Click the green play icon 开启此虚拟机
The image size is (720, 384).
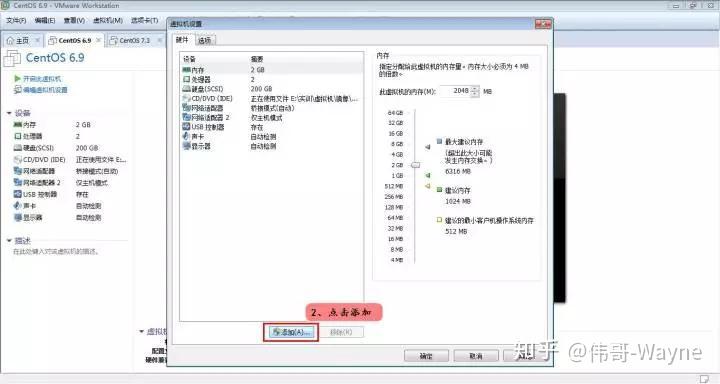pos(17,79)
